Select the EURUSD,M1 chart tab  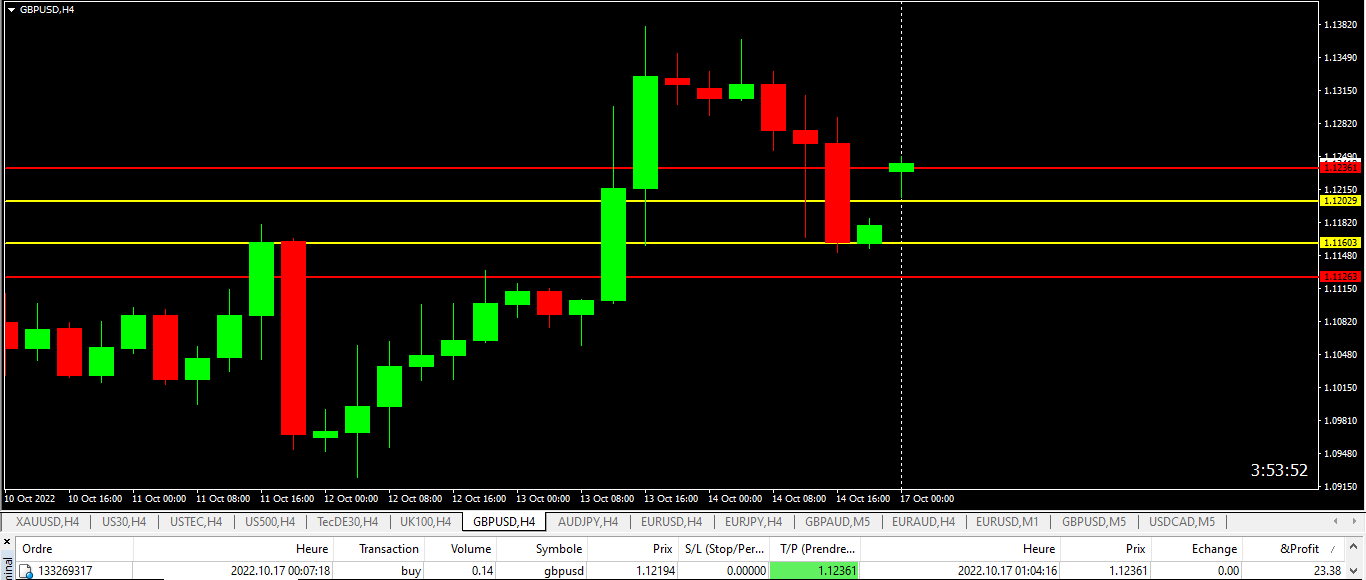point(1008,521)
